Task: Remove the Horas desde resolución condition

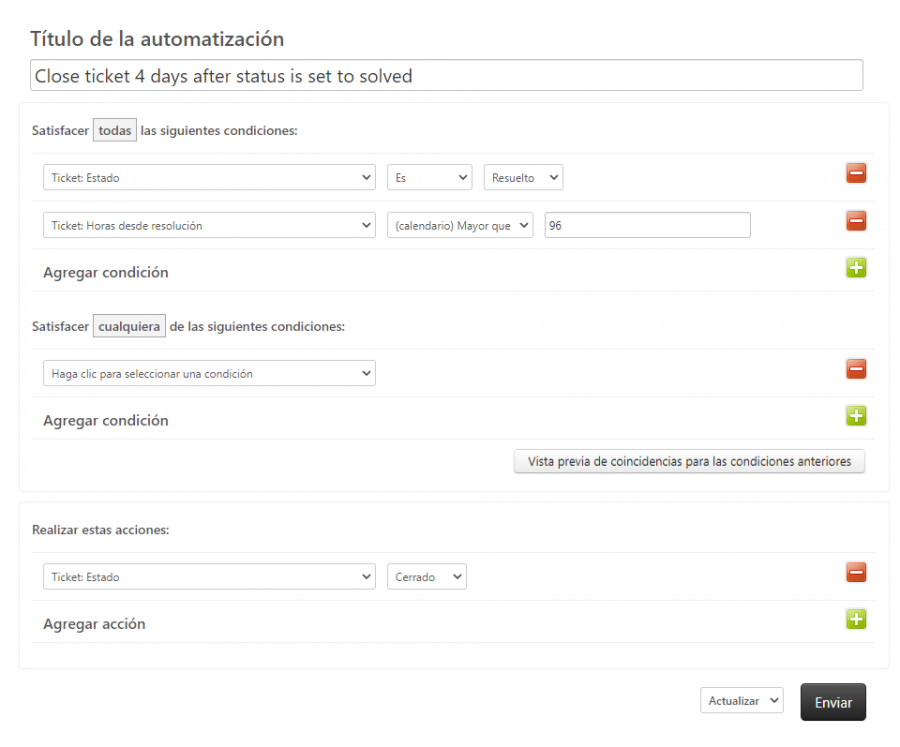Action: point(856,222)
